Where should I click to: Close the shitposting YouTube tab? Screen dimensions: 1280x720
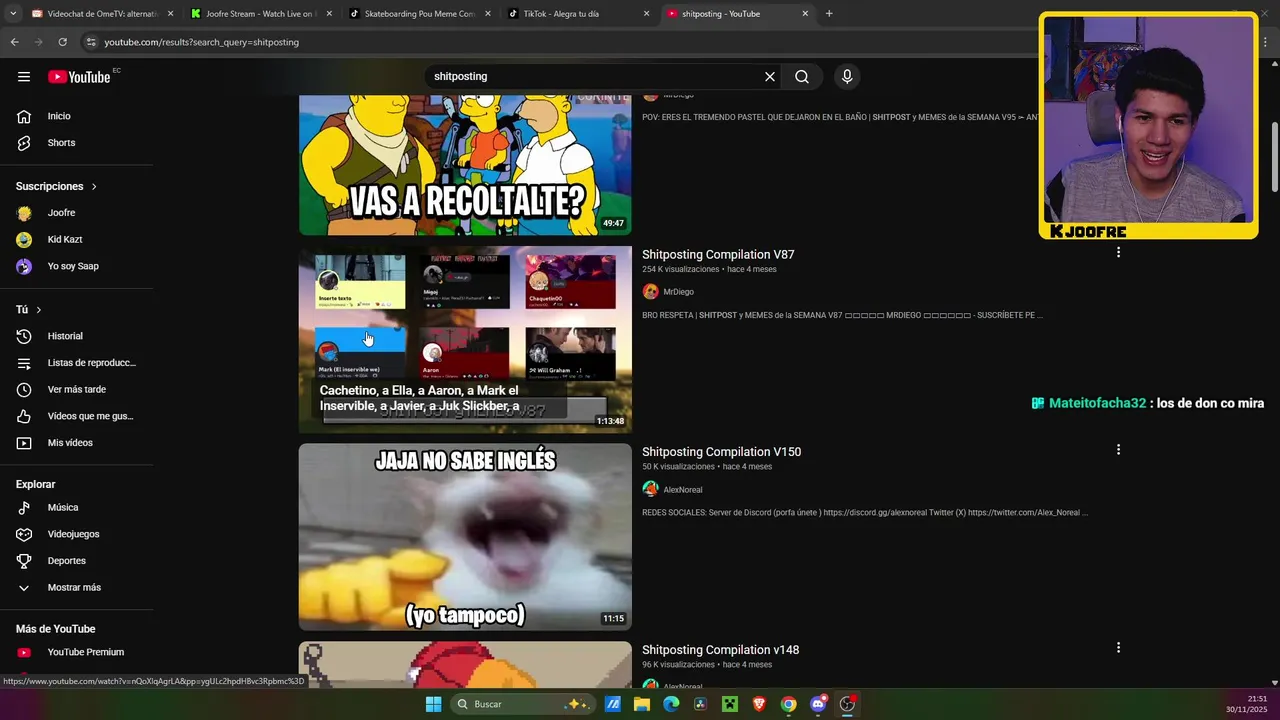coord(805,14)
